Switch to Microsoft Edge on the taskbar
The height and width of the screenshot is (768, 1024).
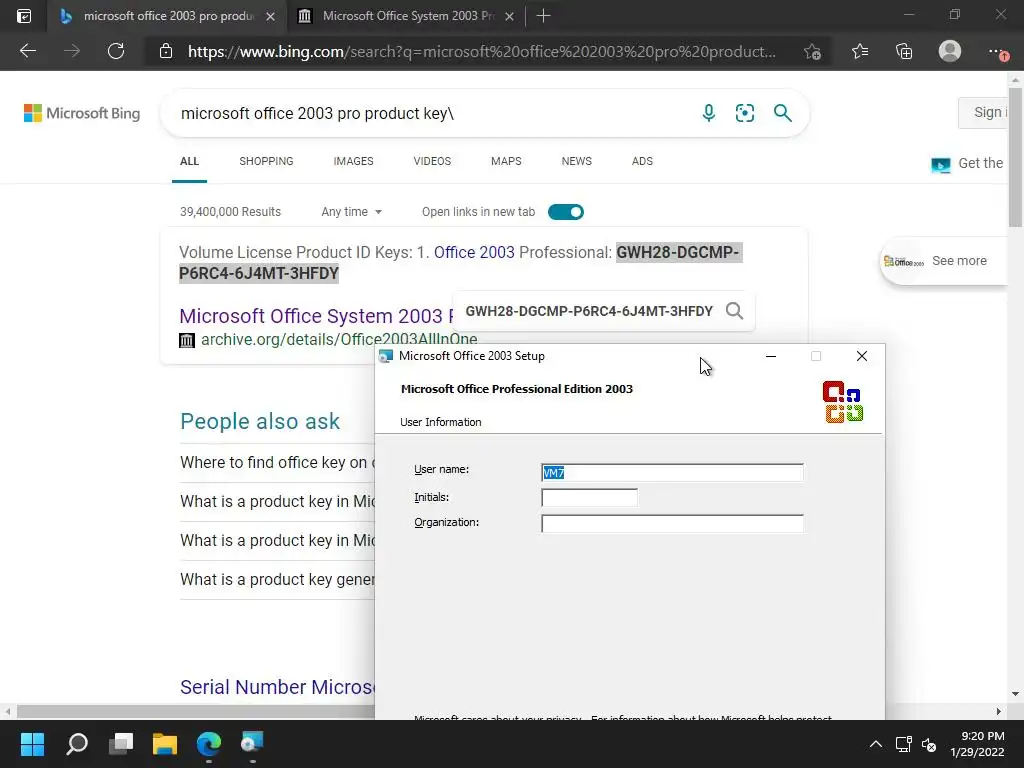point(209,744)
